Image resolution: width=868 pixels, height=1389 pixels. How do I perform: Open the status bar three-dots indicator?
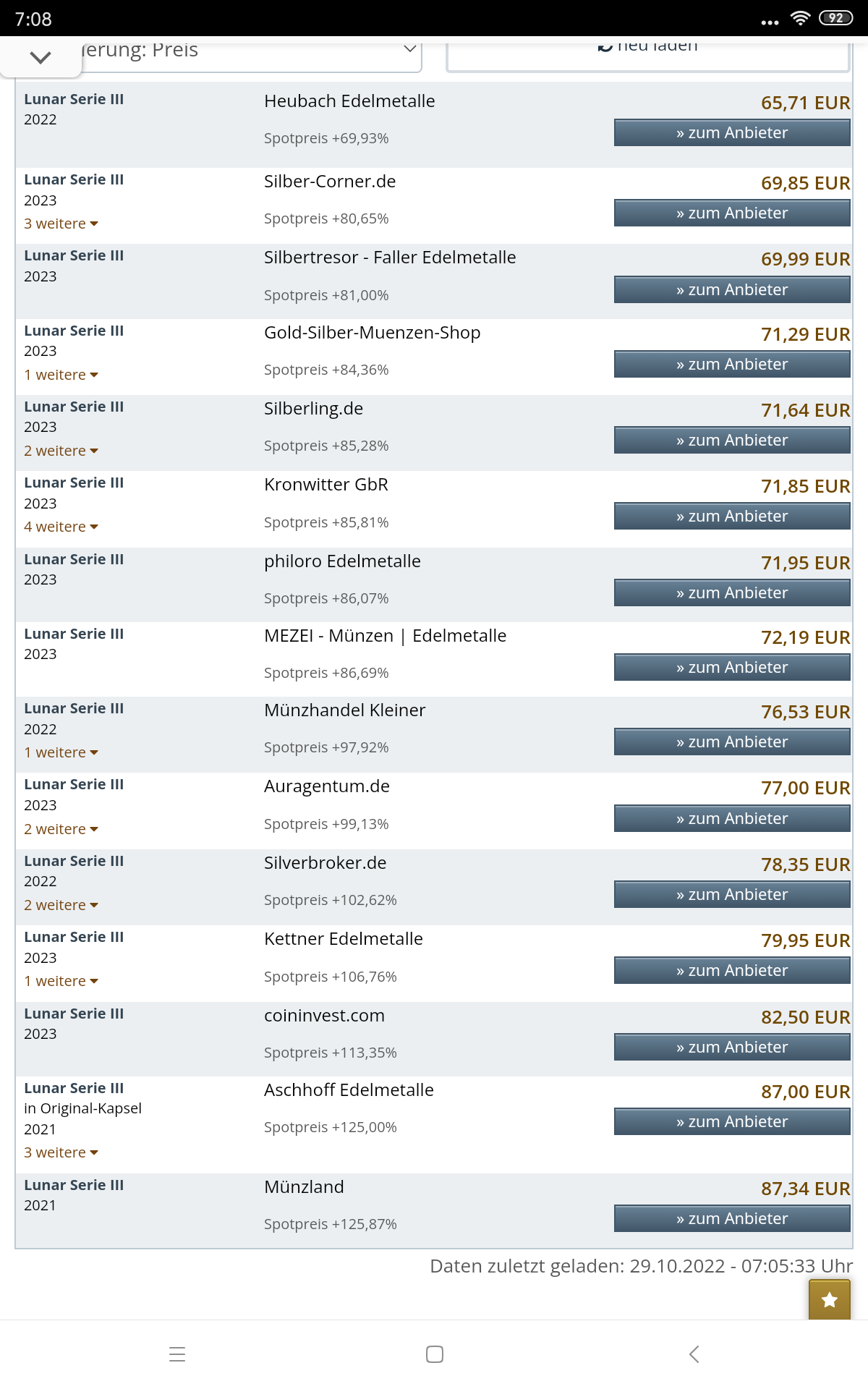[770, 22]
